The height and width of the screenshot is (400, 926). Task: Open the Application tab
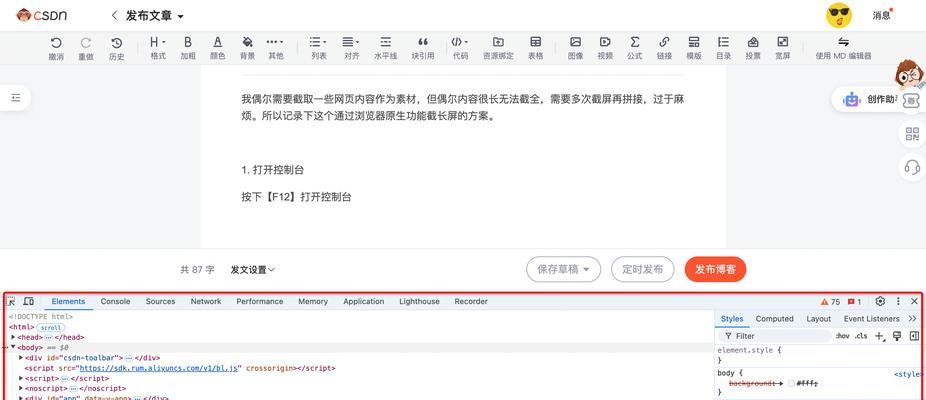[364, 301]
